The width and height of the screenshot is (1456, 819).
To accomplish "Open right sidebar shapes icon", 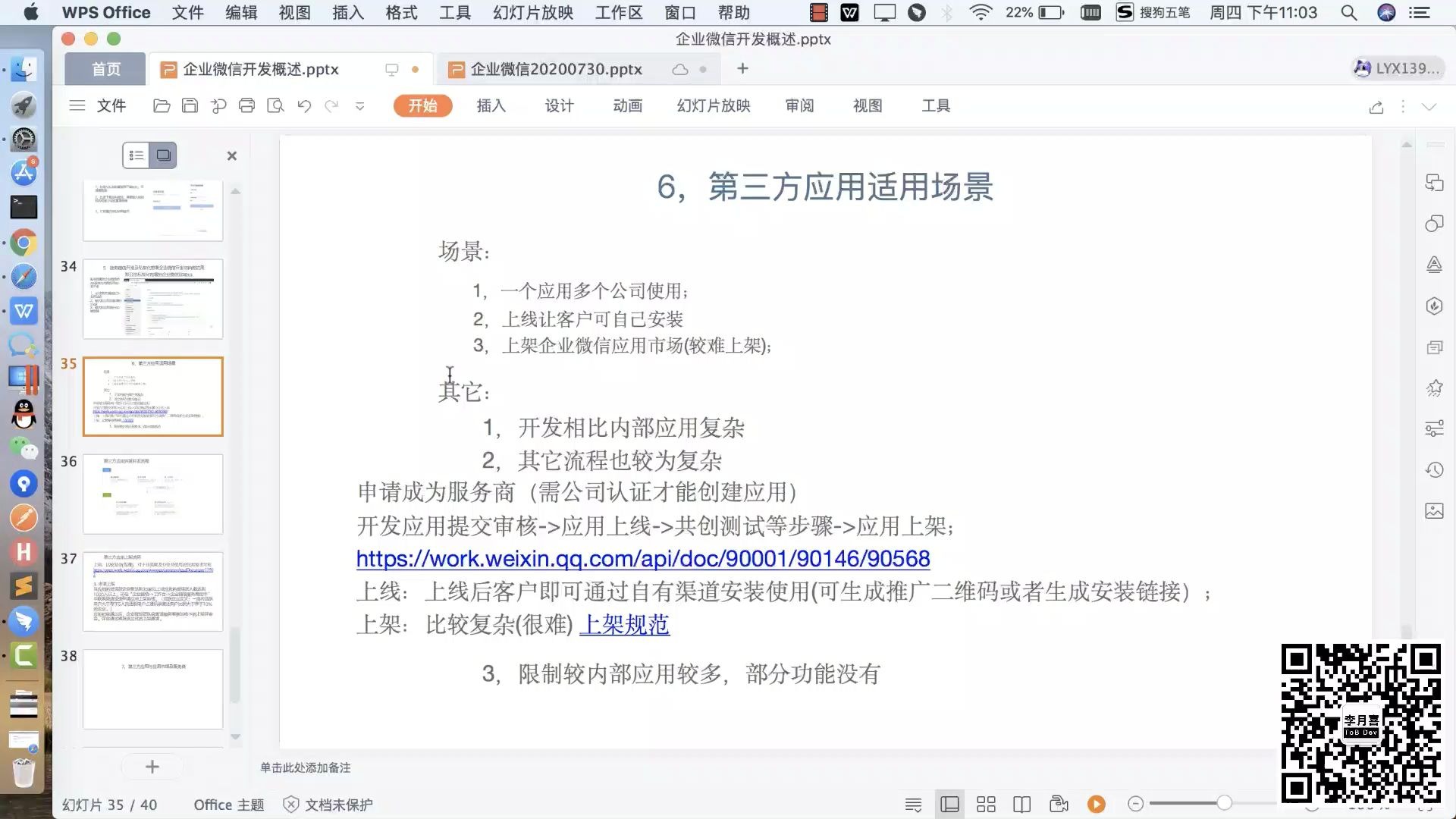I will [1434, 224].
